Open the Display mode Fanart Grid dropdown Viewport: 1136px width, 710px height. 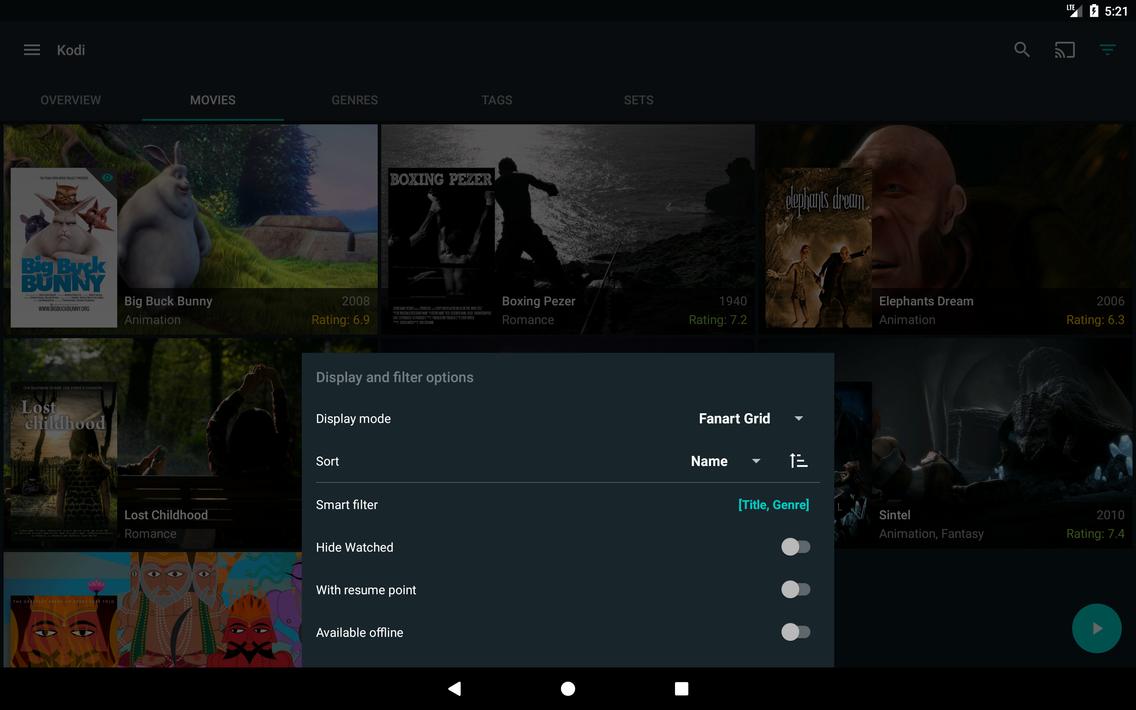click(751, 418)
